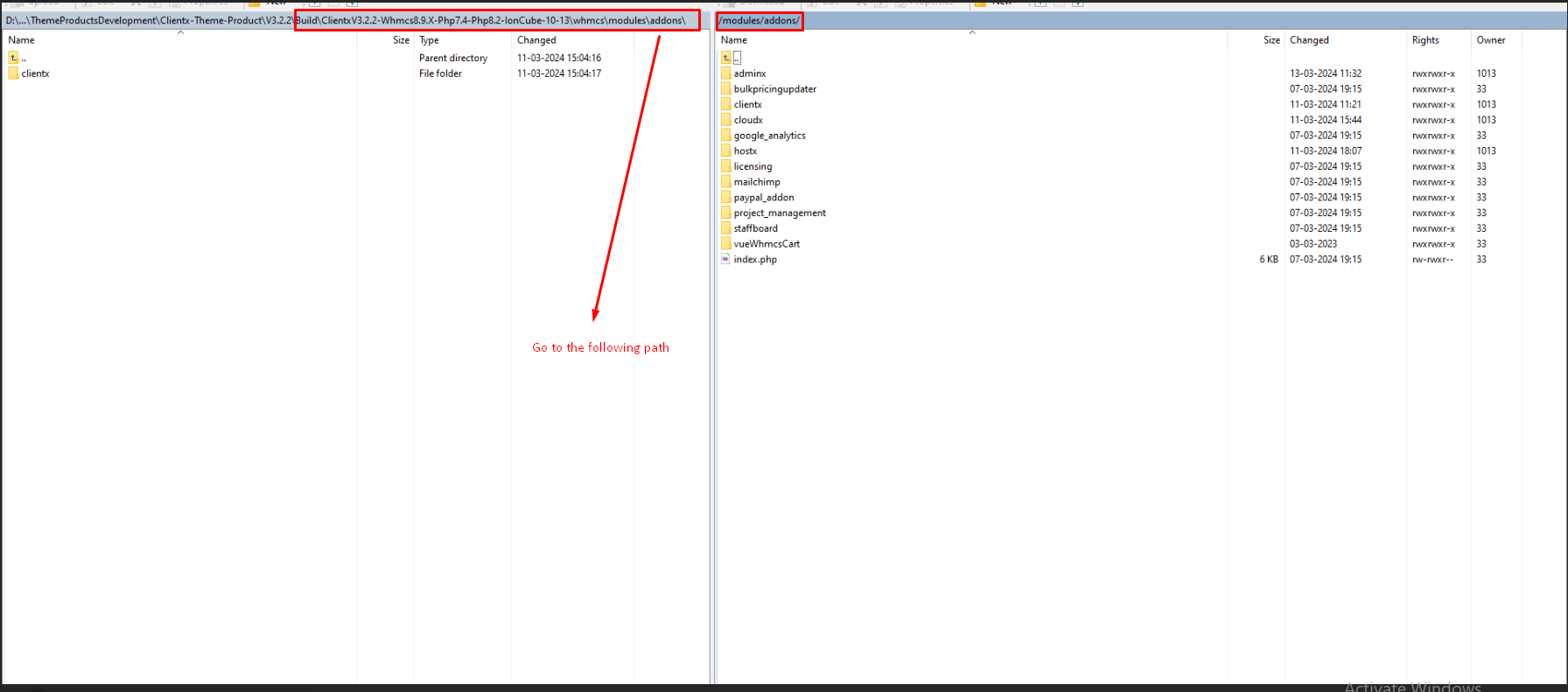This screenshot has width=1568, height=692.
Task: Click the cloudx folder icon
Action: tap(725, 120)
